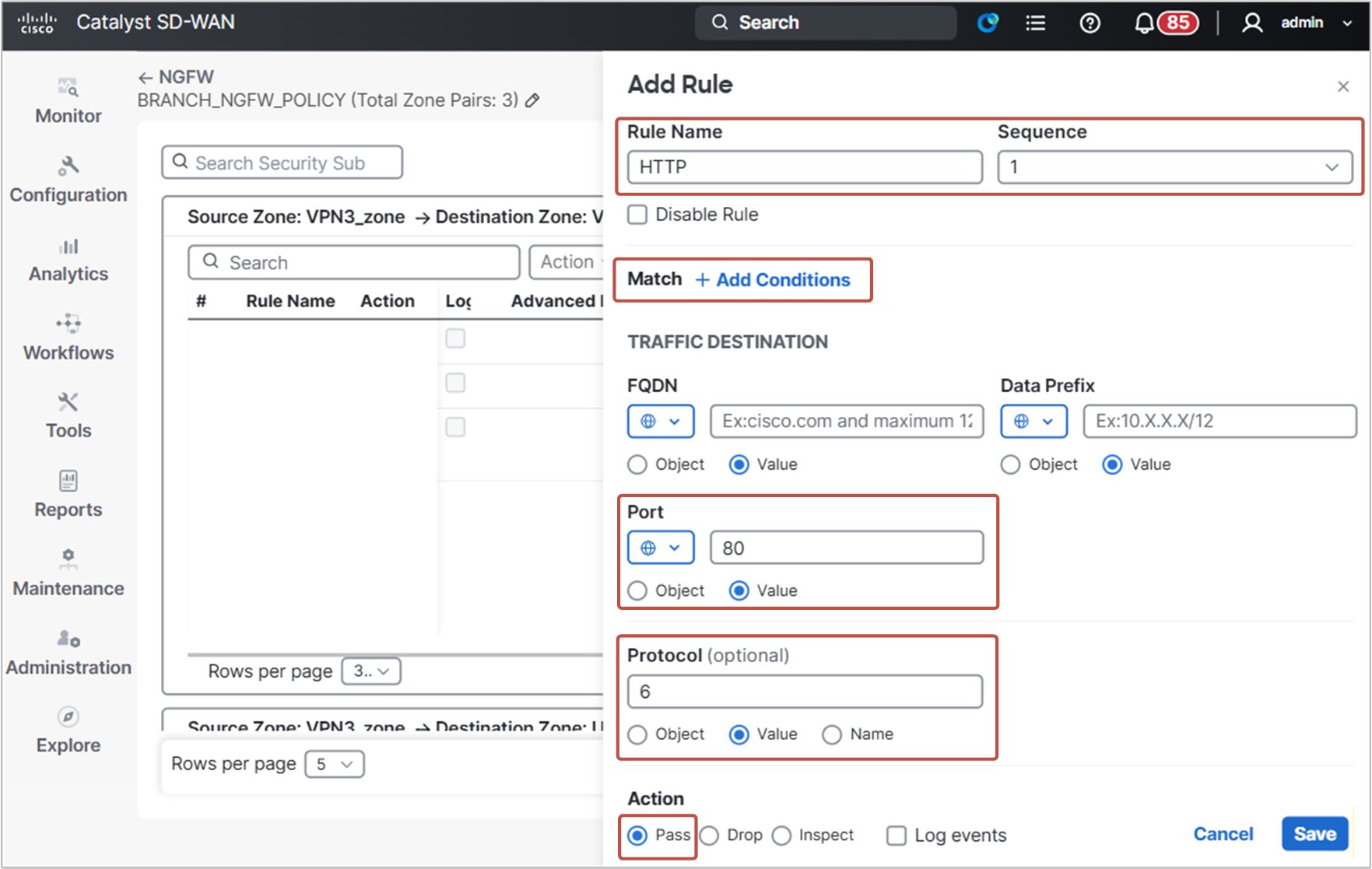Save the new rule
Screen dimensions: 1372x869
pyautogui.click(x=1314, y=834)
